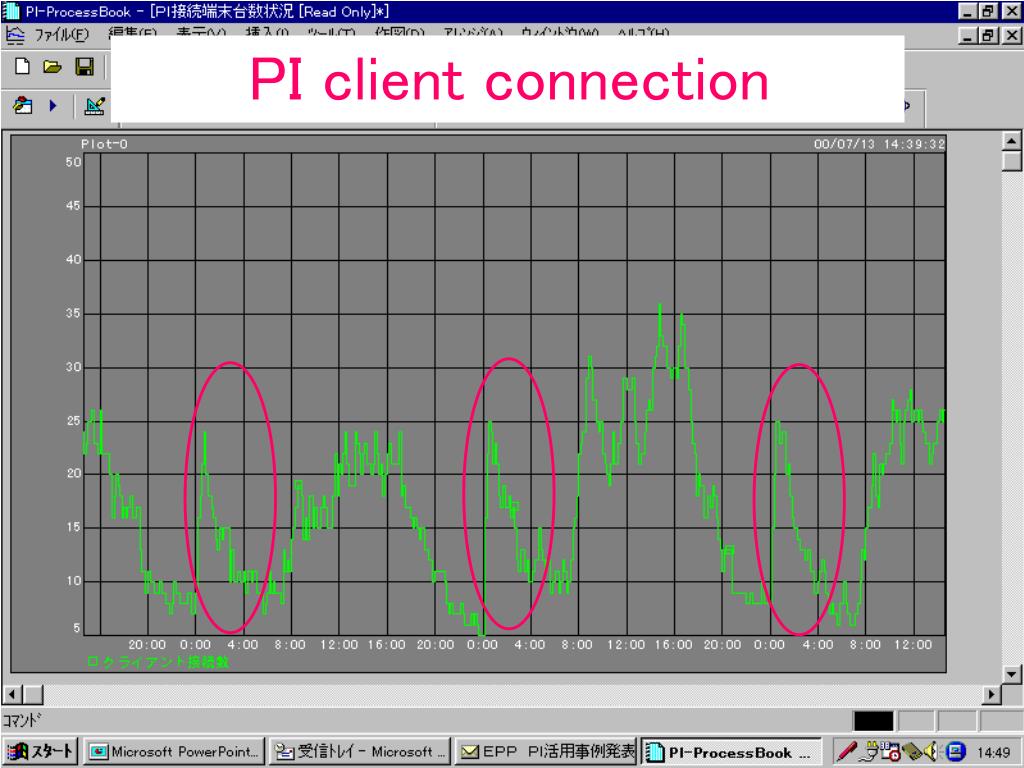
Task: Open the Start (スタート) button
Action: 40,752
